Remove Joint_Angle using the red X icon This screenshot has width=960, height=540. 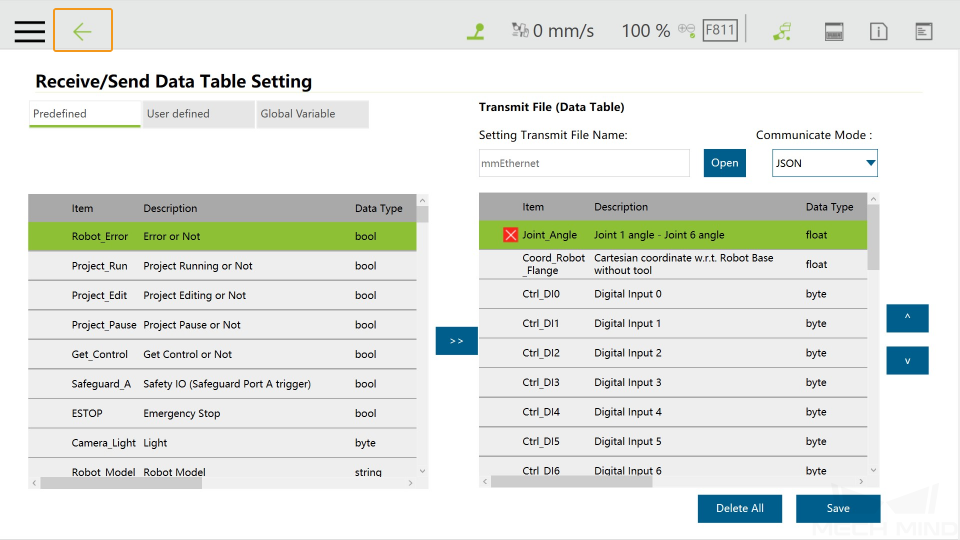(x=510, y=235)
